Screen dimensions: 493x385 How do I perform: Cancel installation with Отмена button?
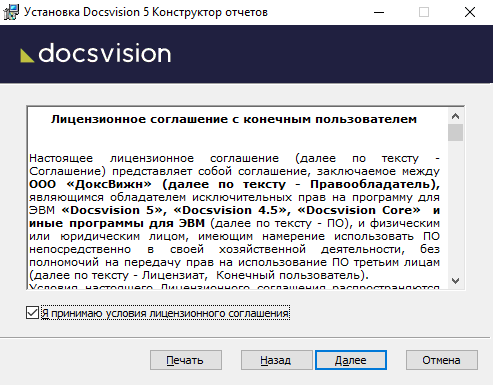point(442,360)
